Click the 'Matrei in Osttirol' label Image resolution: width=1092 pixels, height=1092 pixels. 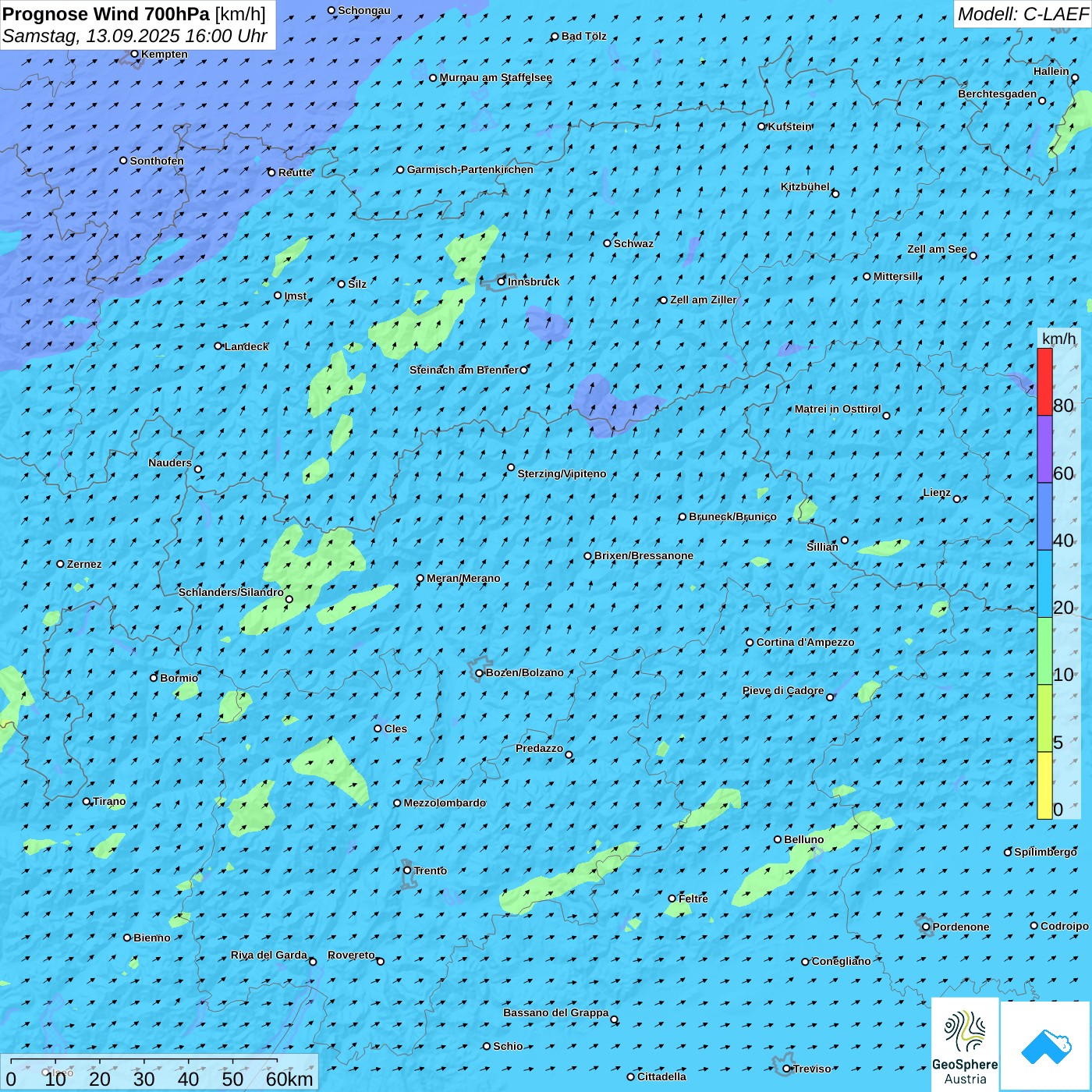click(838, 409)
